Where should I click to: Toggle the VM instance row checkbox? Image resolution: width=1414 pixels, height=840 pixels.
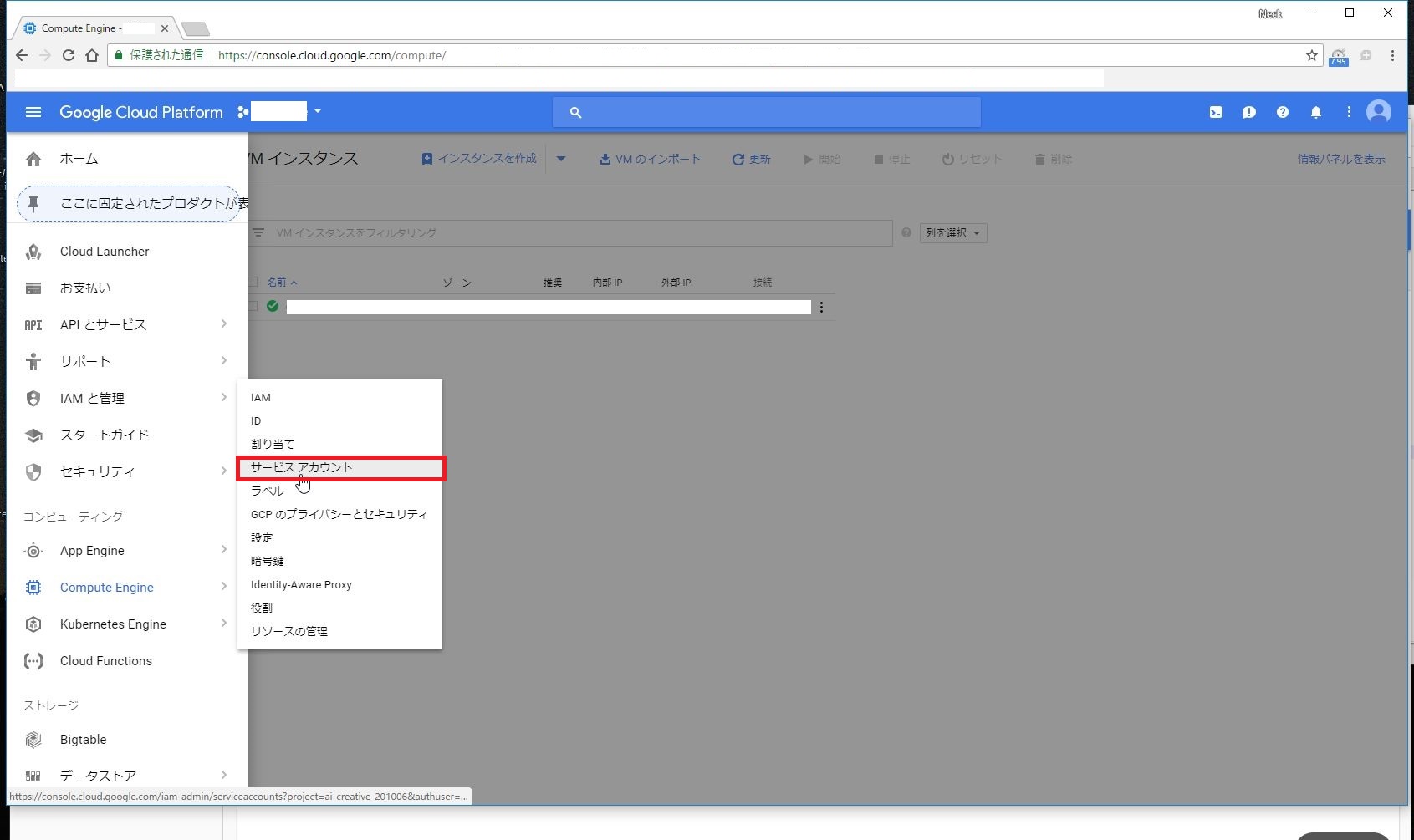coord(253,307)
